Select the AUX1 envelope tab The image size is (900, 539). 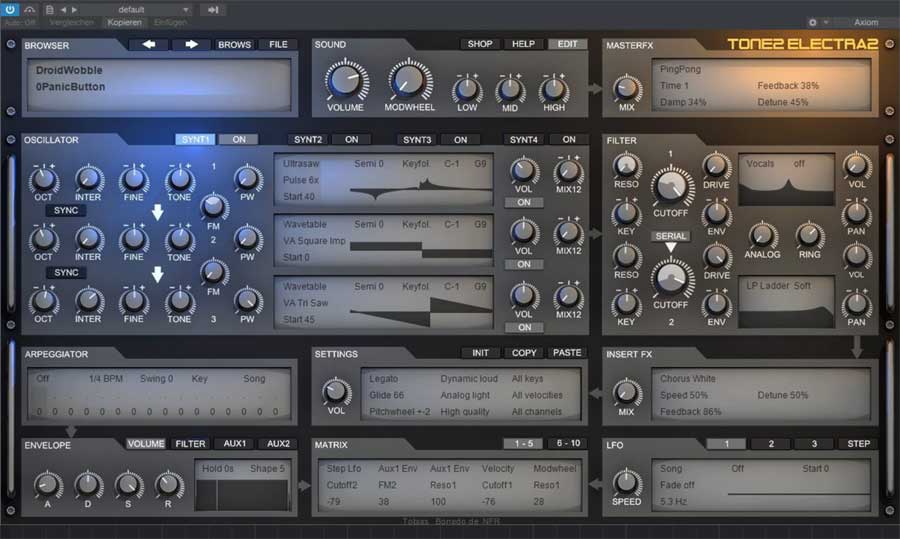(235, 444)
